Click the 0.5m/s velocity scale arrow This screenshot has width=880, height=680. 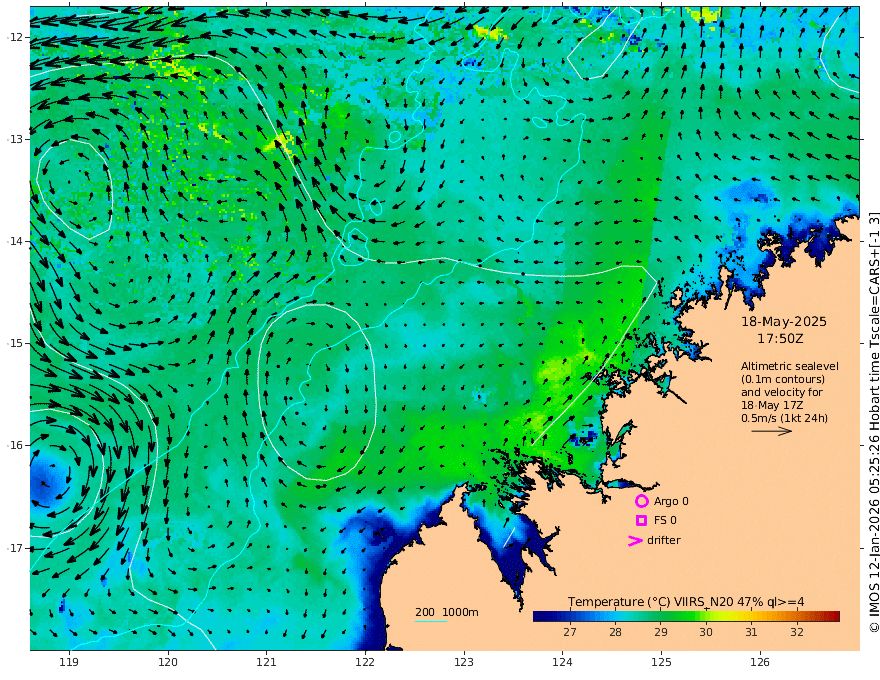pos(772,431)
